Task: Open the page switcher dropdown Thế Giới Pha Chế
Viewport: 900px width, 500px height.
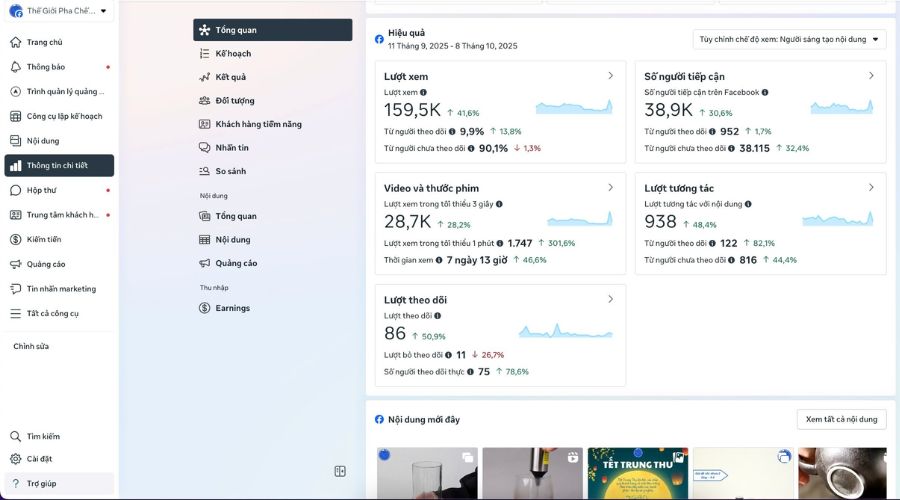Action: [x=59, y=10]
